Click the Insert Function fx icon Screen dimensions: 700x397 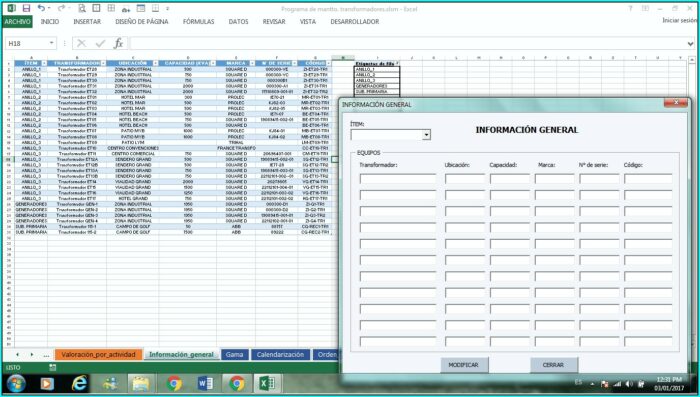[x=118, y=43]
